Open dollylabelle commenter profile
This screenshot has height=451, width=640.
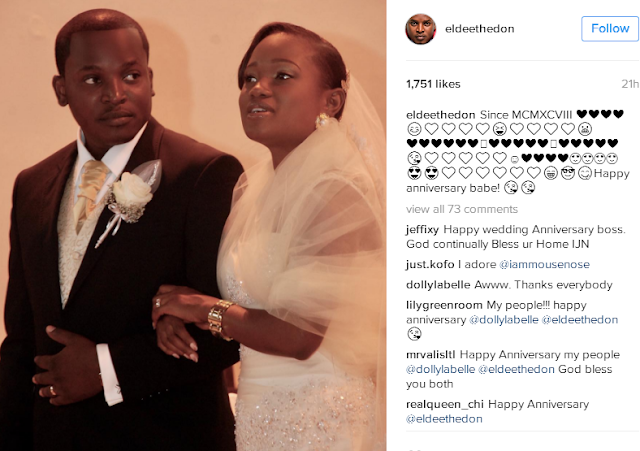click(x=438, y=285)
